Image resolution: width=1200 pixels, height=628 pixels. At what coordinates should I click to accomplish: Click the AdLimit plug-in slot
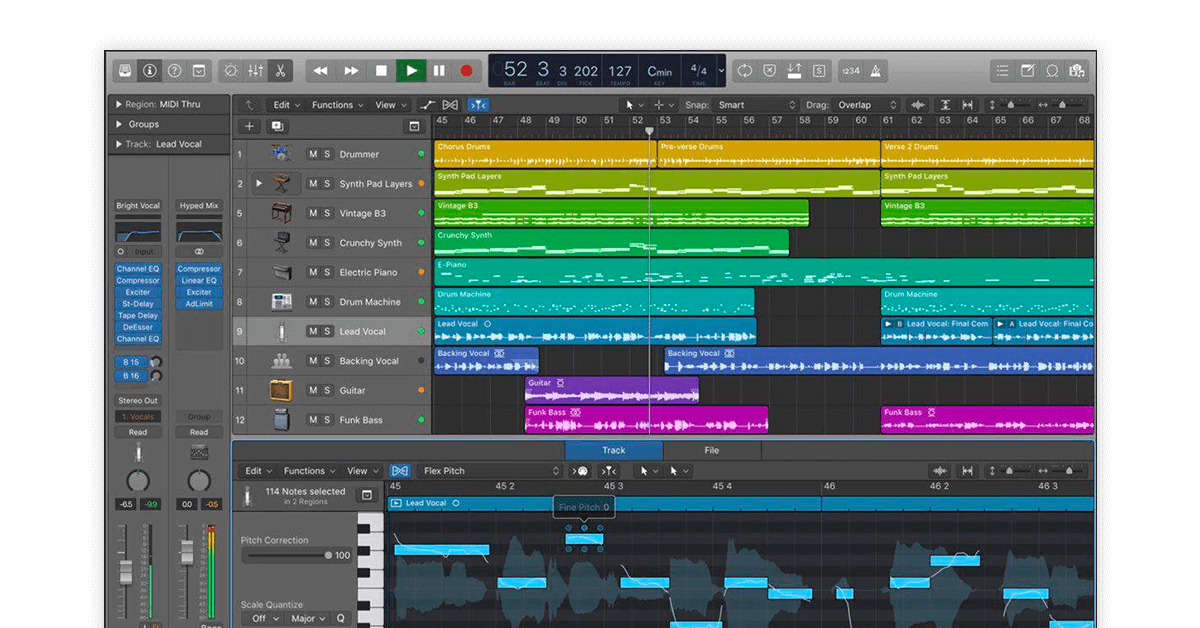tap(199, 304)
